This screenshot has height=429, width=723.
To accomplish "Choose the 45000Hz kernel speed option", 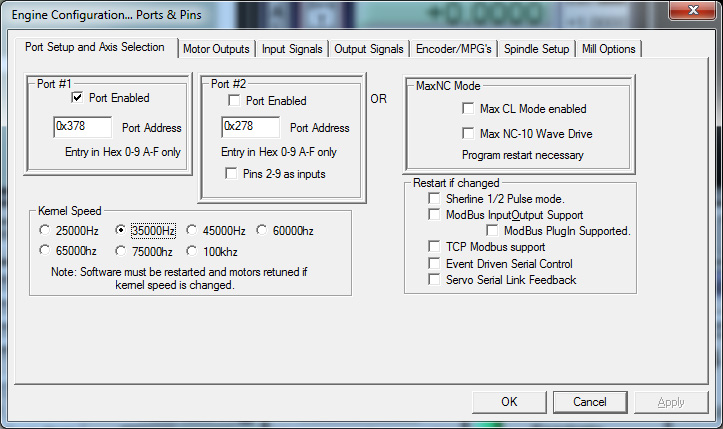I will tap(194, 231).
